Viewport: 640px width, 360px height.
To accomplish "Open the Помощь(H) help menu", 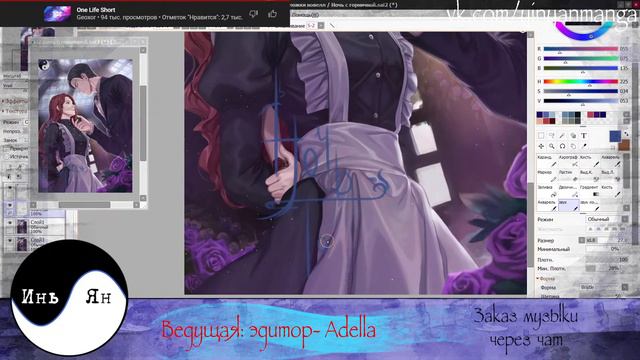I will pyautogui.click(x=306, y=15).
